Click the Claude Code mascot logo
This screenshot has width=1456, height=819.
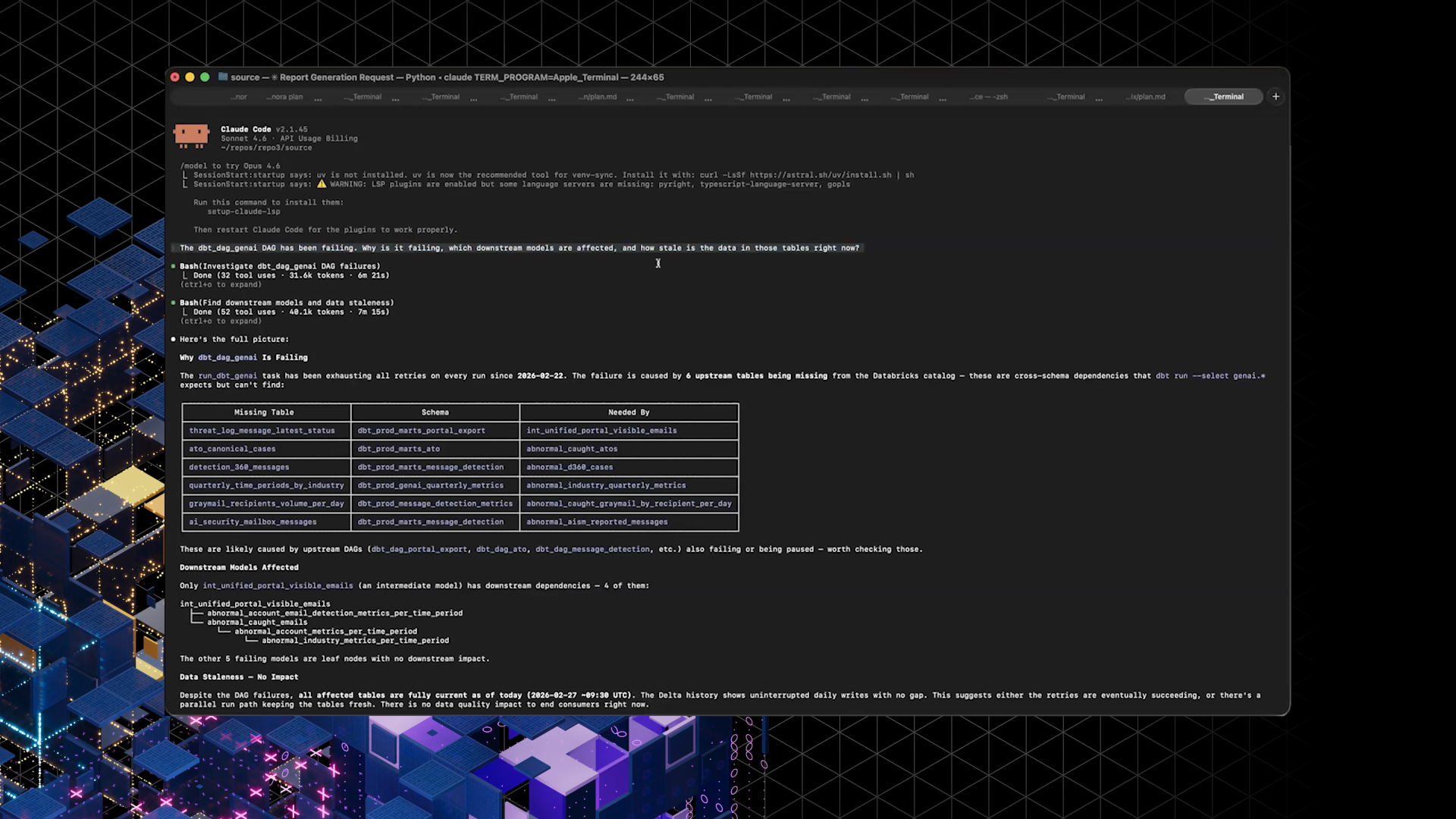click(x=191, y=136)
